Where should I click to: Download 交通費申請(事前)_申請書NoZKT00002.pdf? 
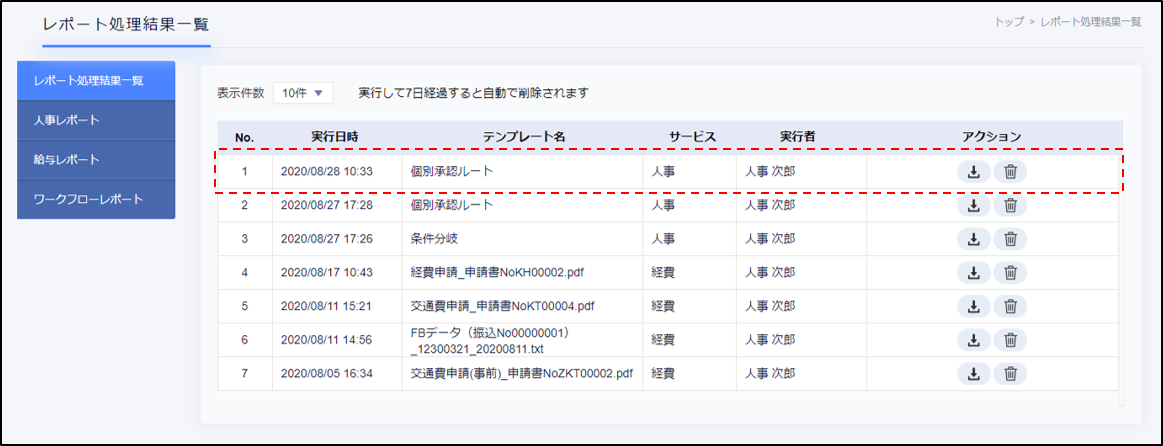[973, 374]
